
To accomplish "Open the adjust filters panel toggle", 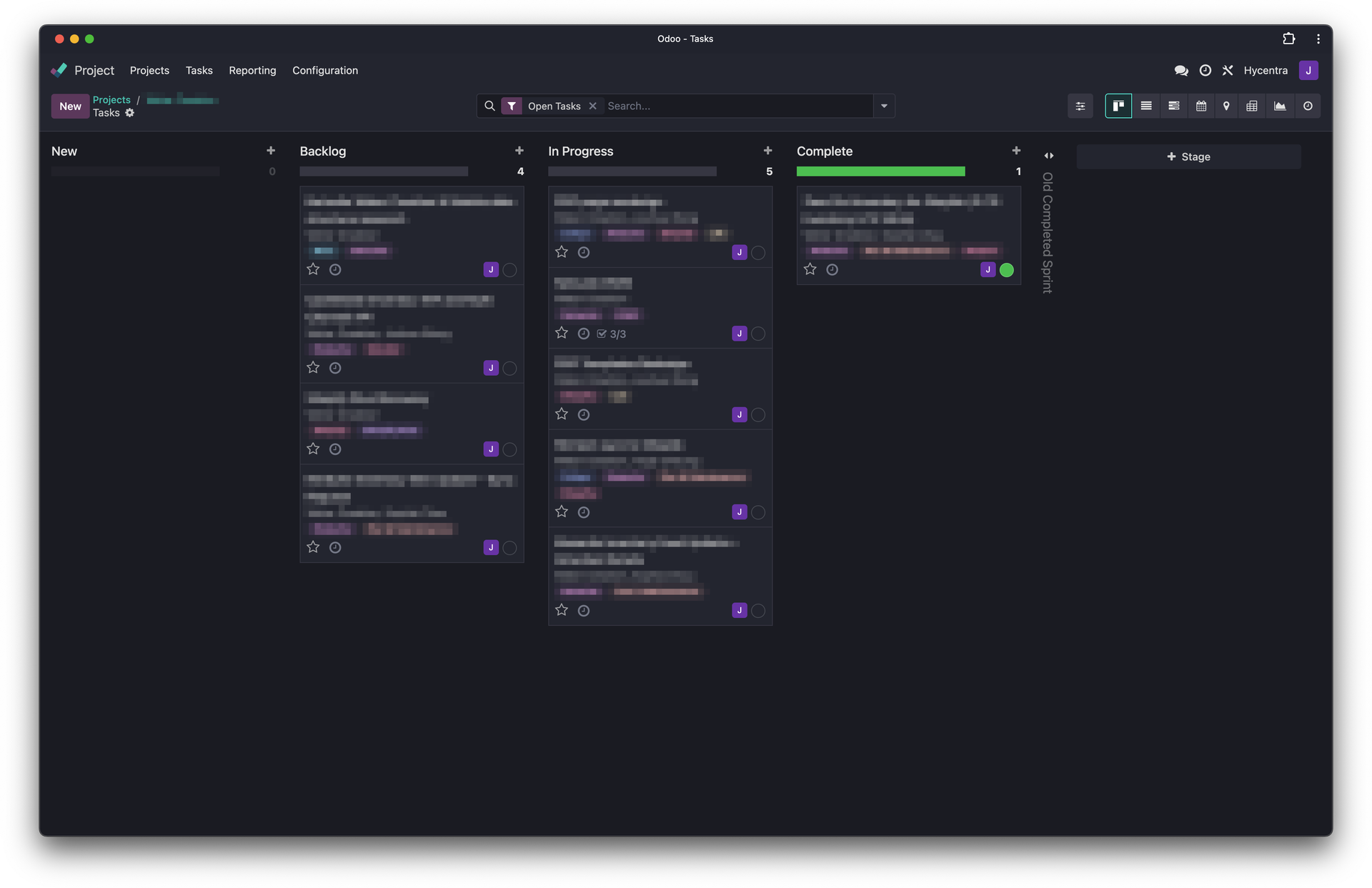I will tap(1080, 106).
